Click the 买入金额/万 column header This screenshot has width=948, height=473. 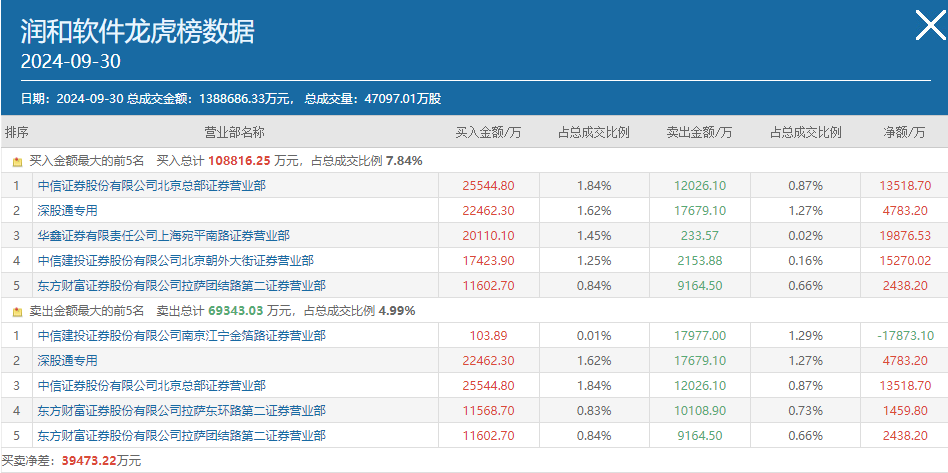[x=488, y=132]
